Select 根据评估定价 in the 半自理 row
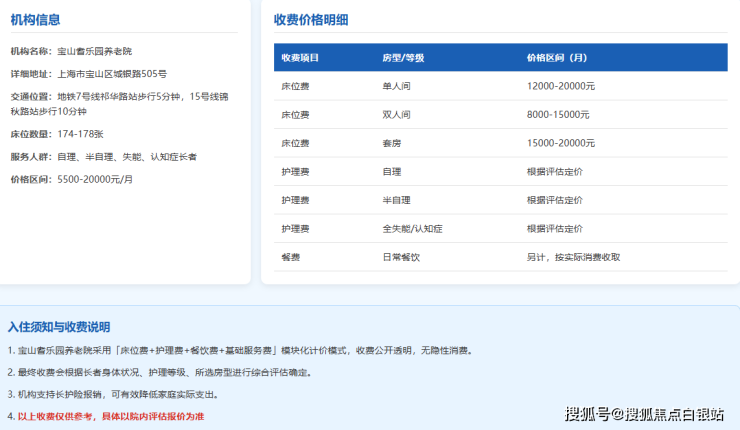The image size is (740, 430). pos(555,200)
